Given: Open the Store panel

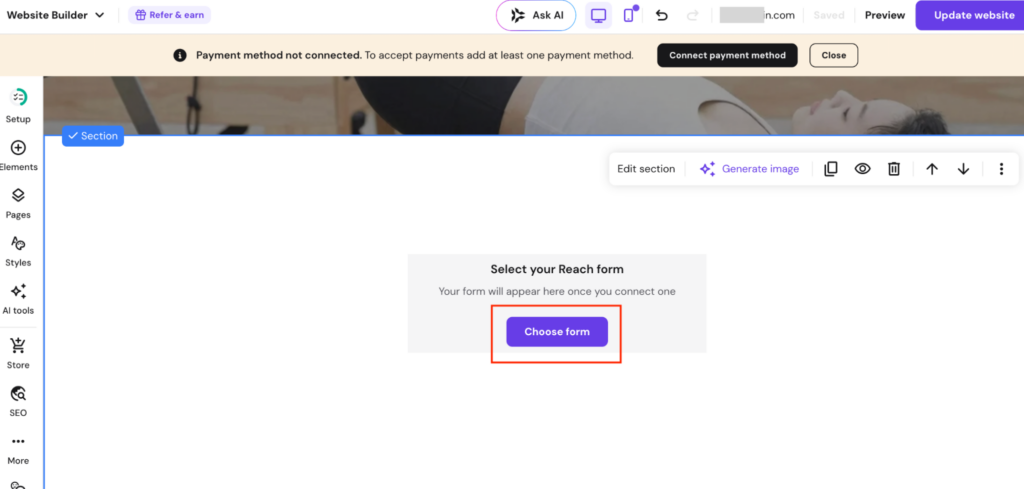Looking at the screenshot, I should [x=18, y=353].
